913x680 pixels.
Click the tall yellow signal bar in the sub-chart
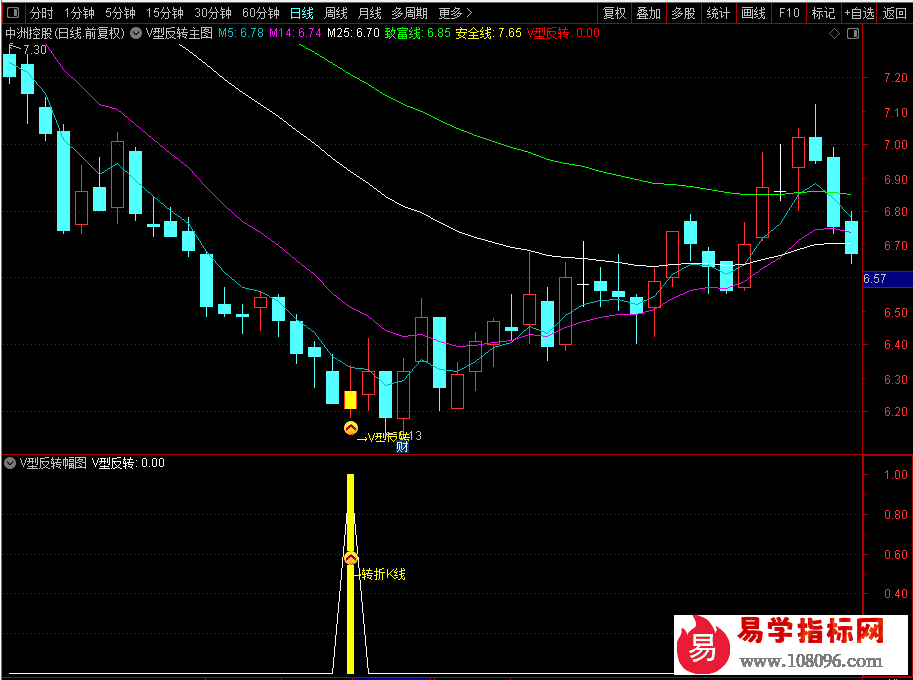pyautogui.click(x=351, y=573)
